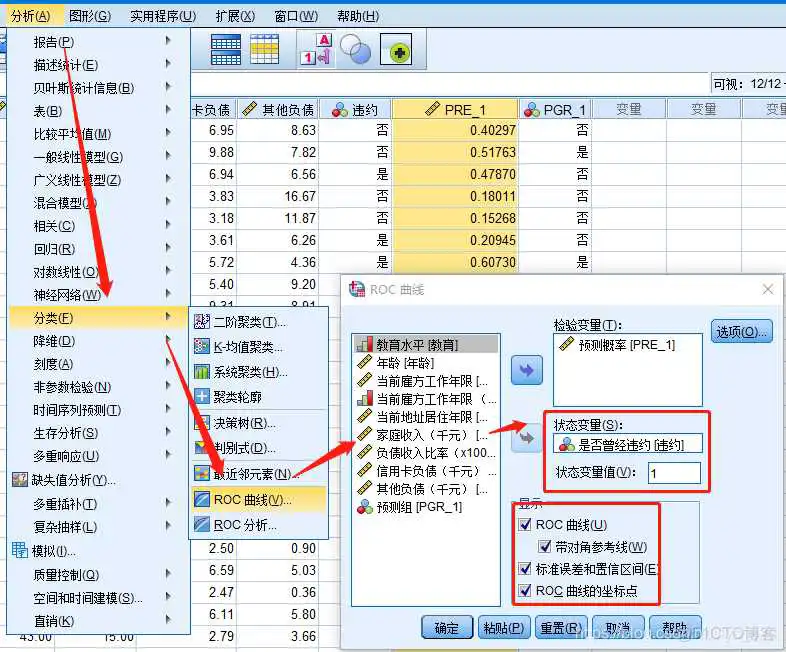This screenshot has height=652, width=786.
Task: Select 家庭收入（千元）variable in the list
Action: [x=426, y=435]
